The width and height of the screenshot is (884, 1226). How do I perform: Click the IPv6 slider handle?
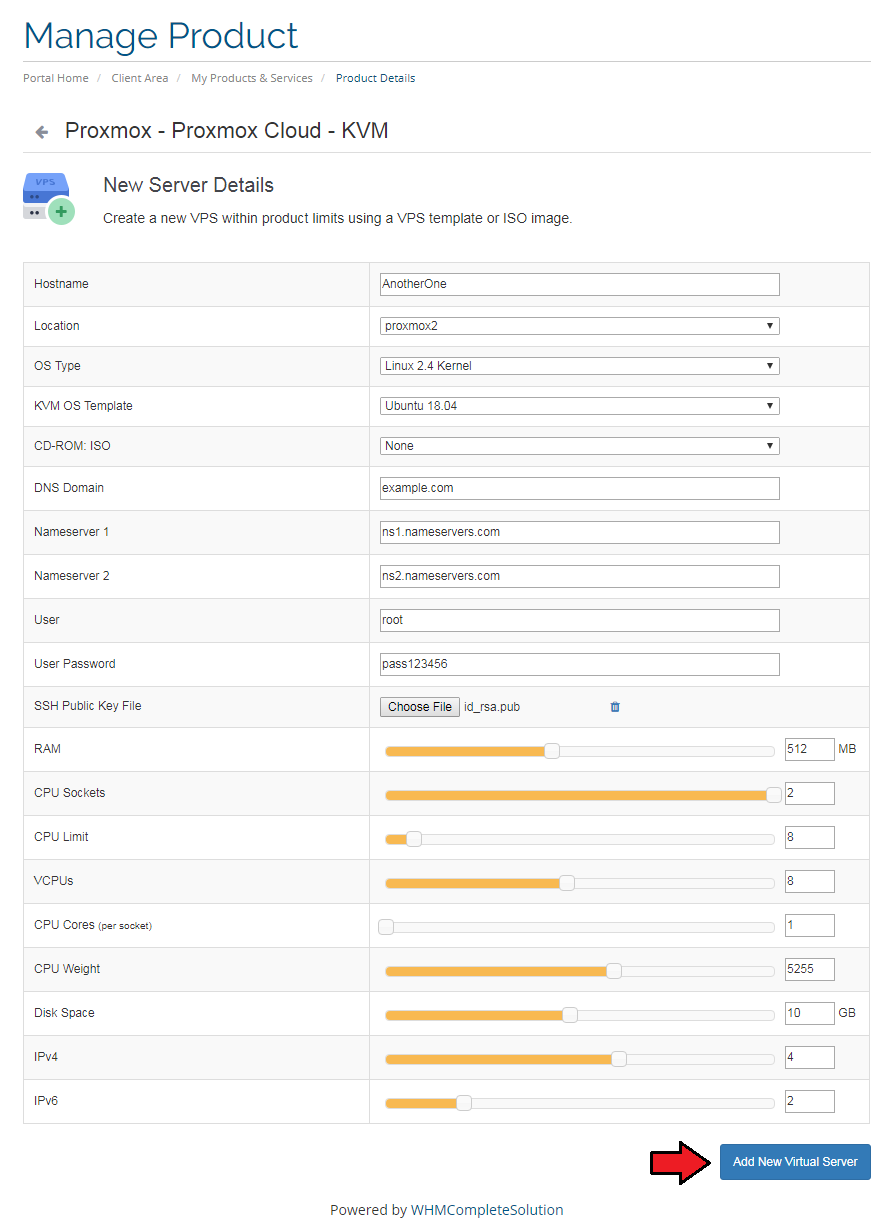coord(463,1103)
